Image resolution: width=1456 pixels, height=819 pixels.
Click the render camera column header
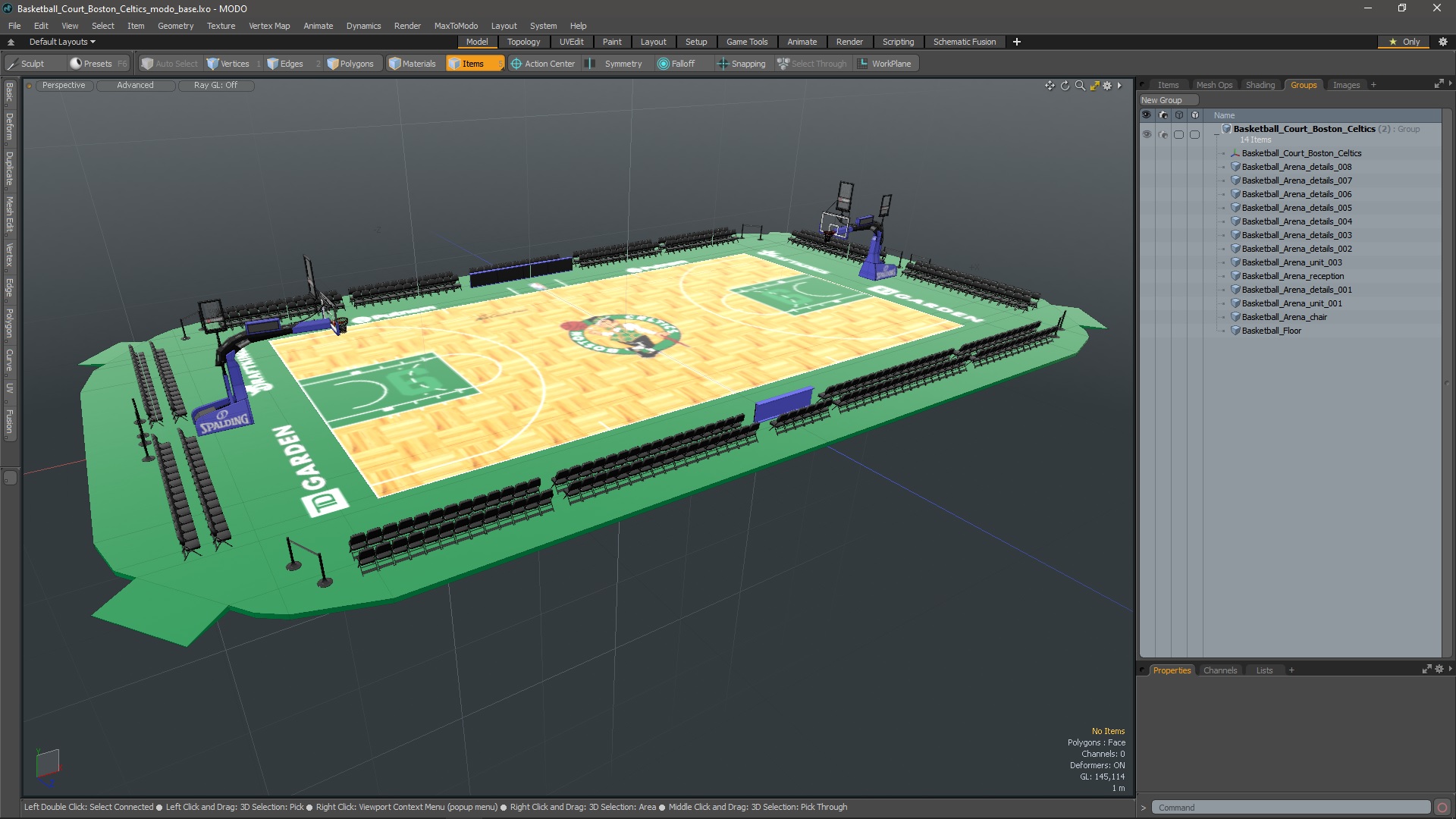[1163, 115]
